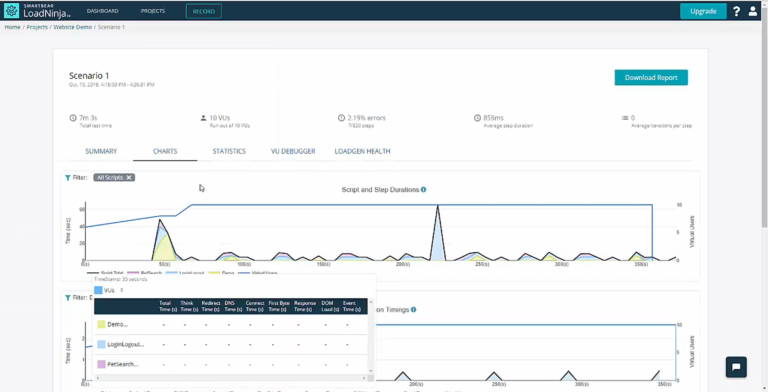Click the Record button in top bar

(204, 11)
